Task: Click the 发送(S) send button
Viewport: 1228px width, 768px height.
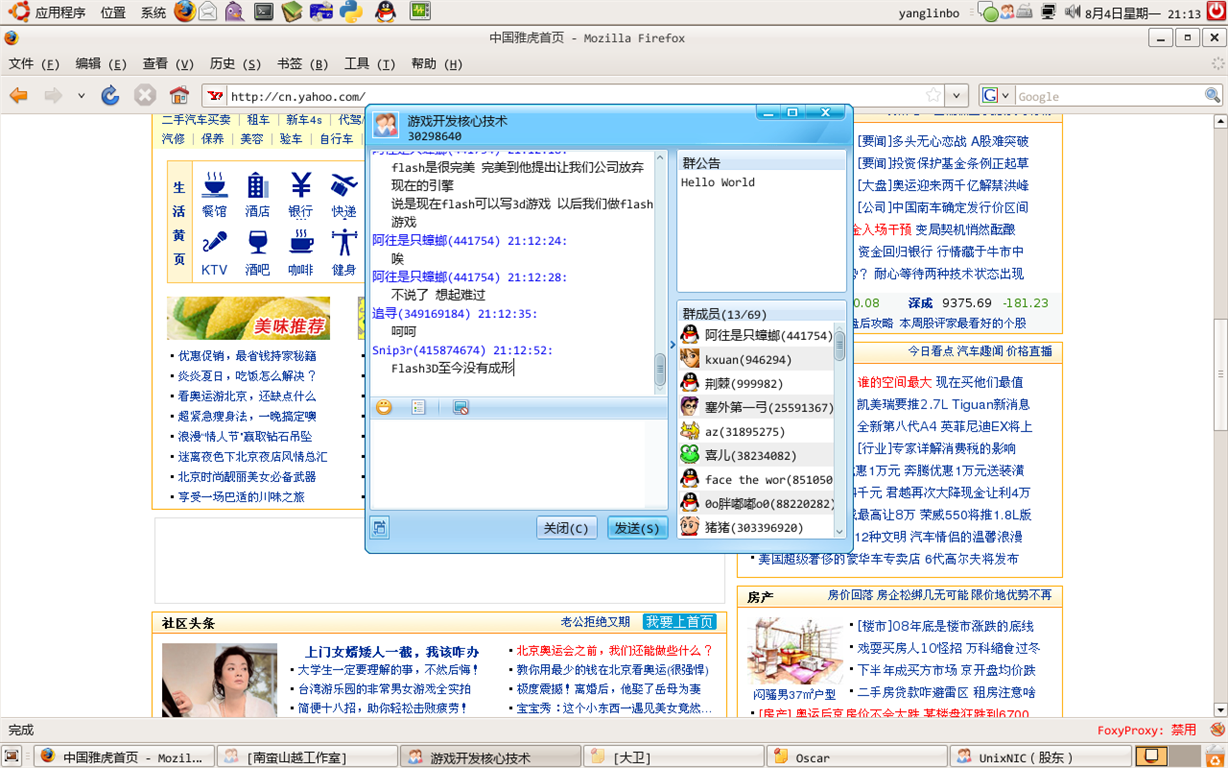Action: pyautogui.click(x=636, y=528)
